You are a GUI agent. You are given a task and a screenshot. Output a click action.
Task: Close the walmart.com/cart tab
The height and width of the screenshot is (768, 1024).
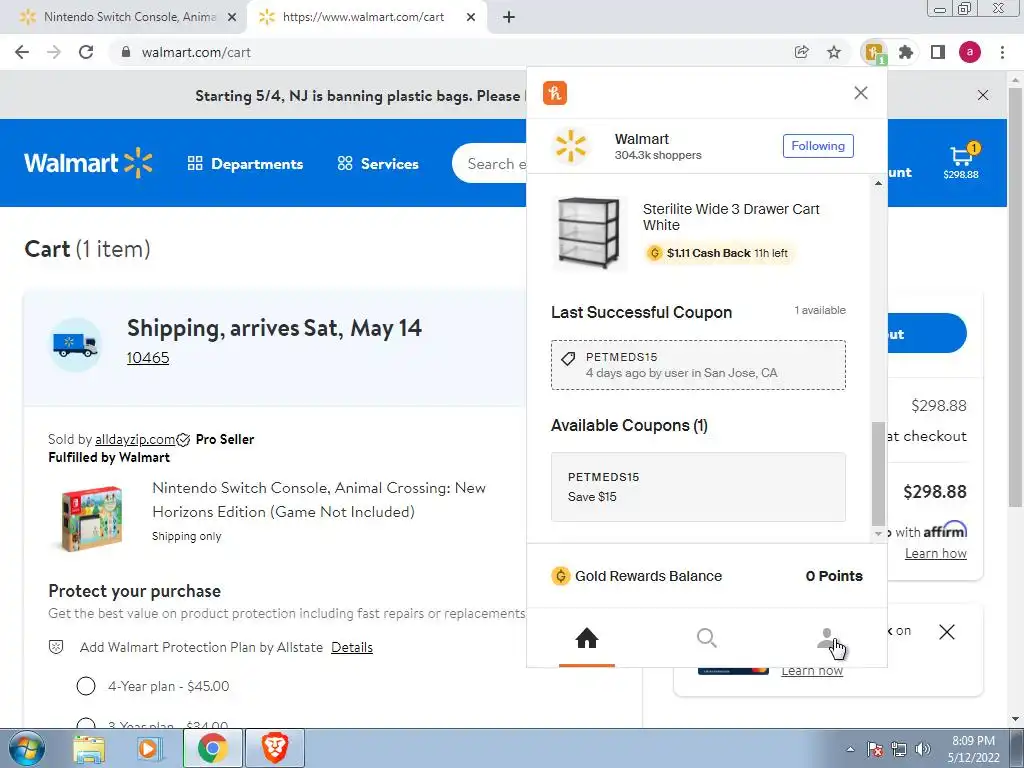[471, 18]
